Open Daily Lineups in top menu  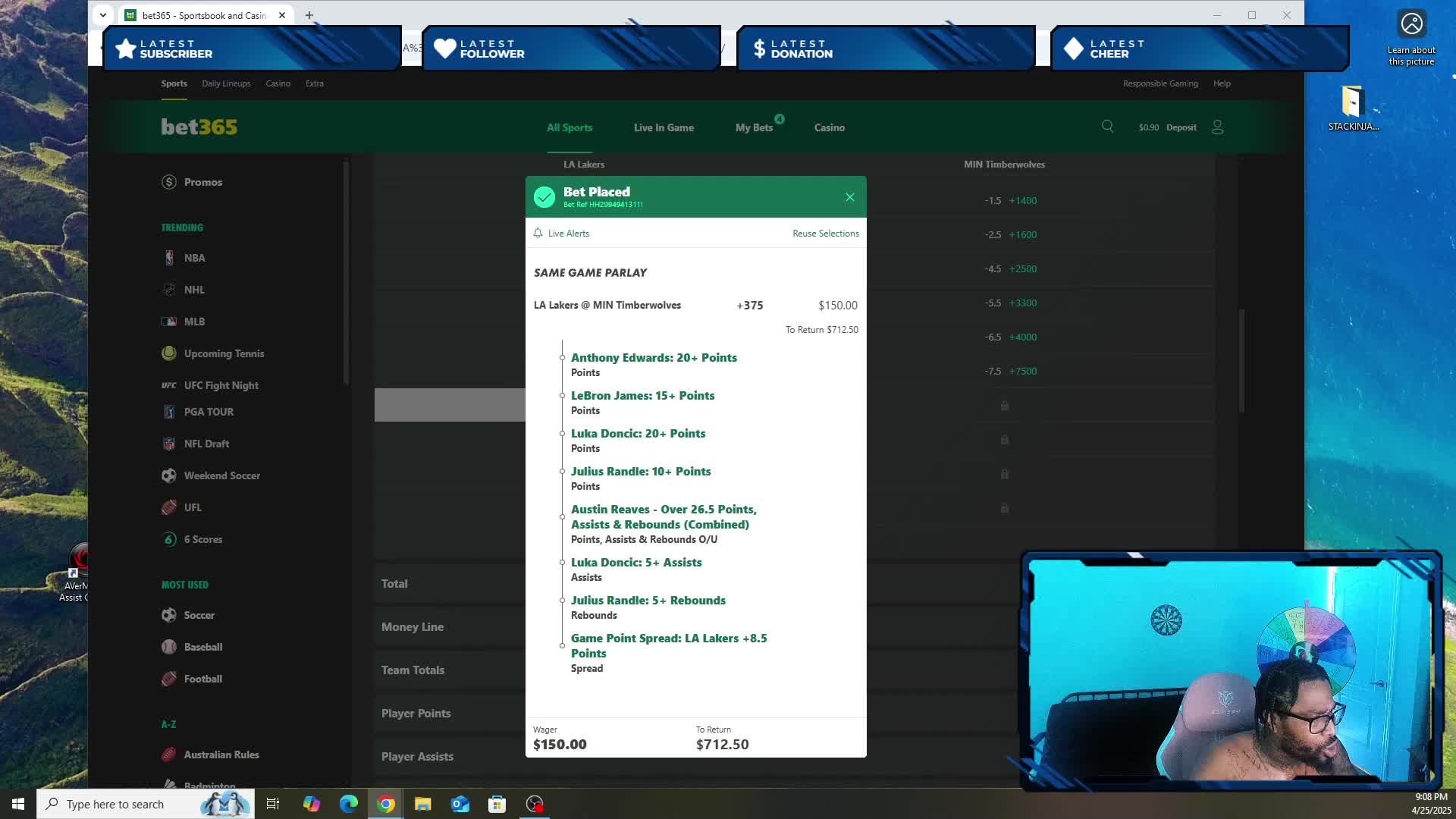coord(226,83)
